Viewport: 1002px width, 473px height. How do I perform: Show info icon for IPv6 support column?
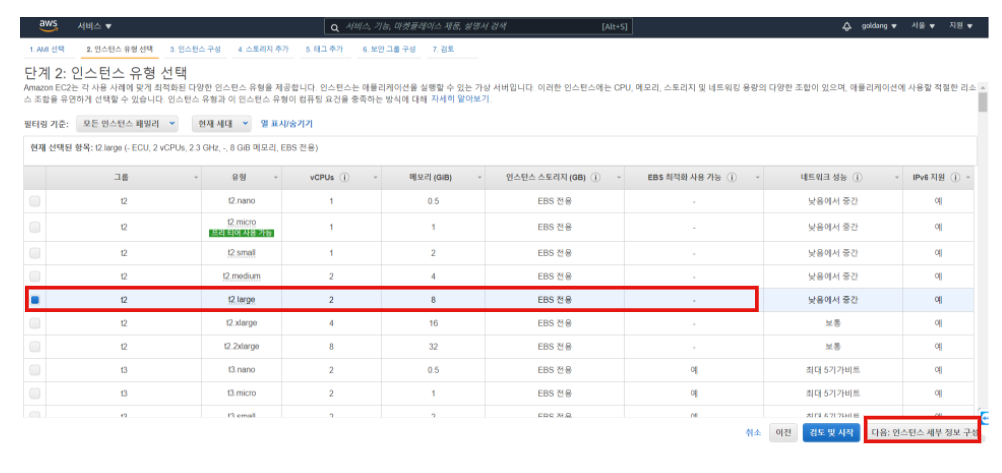point(955,178)
